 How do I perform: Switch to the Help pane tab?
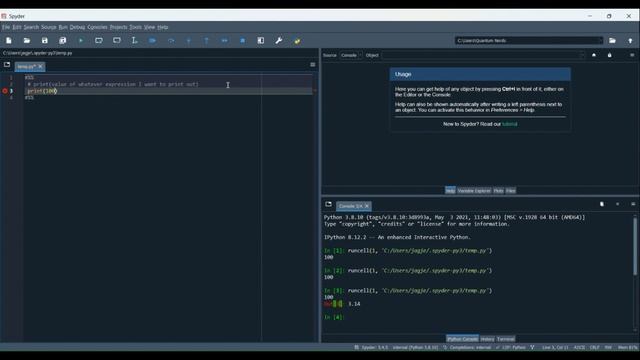[450, 191]
